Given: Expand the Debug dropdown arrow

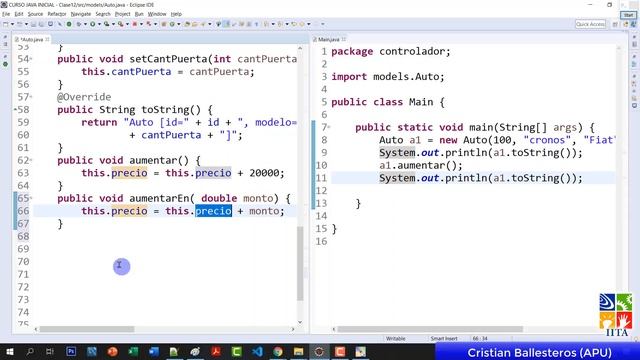Looking at the screenshot, I should click(x=85, y=24).
